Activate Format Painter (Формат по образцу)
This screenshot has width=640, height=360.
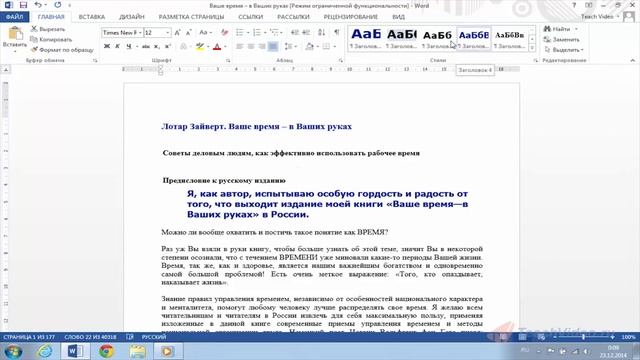[x=62, y=50]
